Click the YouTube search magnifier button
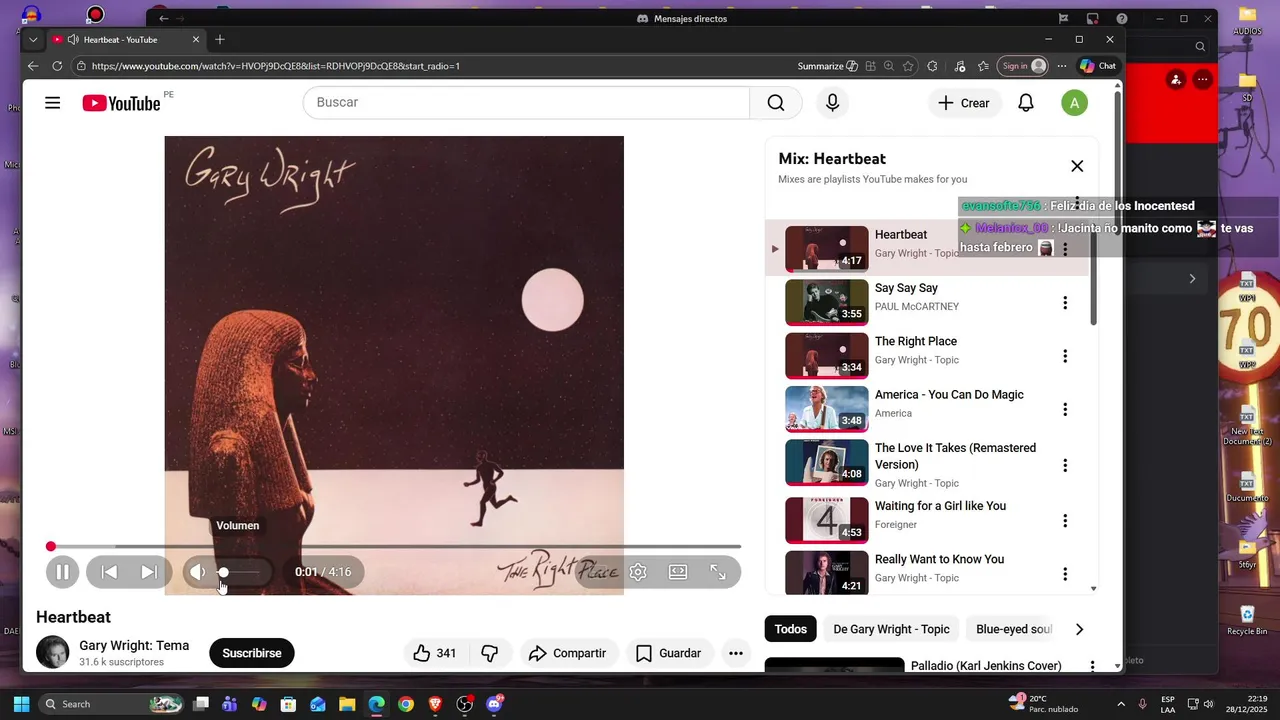The width and height of the screenshot is (1280, 720). (776, 103)
